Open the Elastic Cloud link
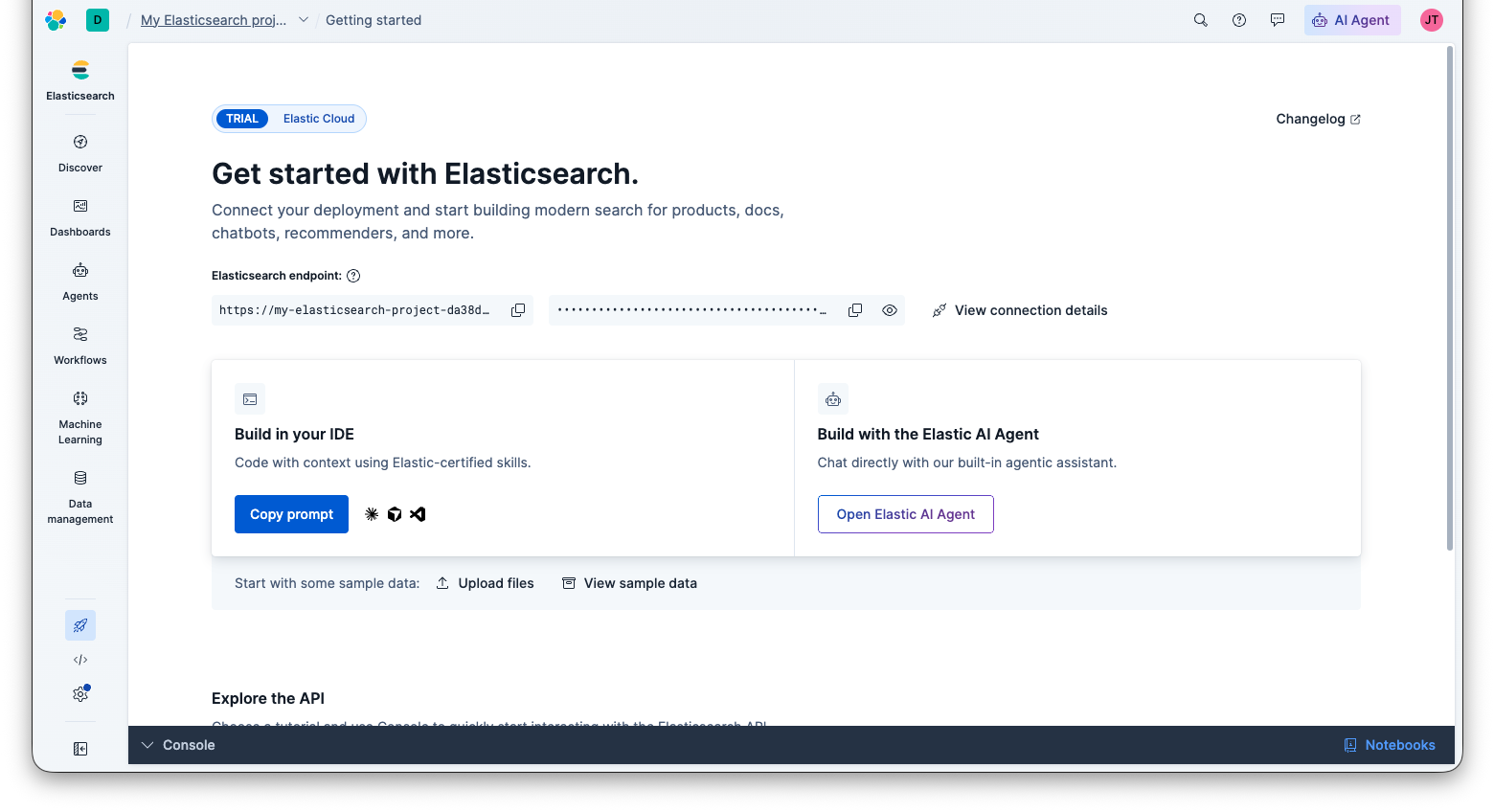The image size is (1494, 812). pos(319,119)
